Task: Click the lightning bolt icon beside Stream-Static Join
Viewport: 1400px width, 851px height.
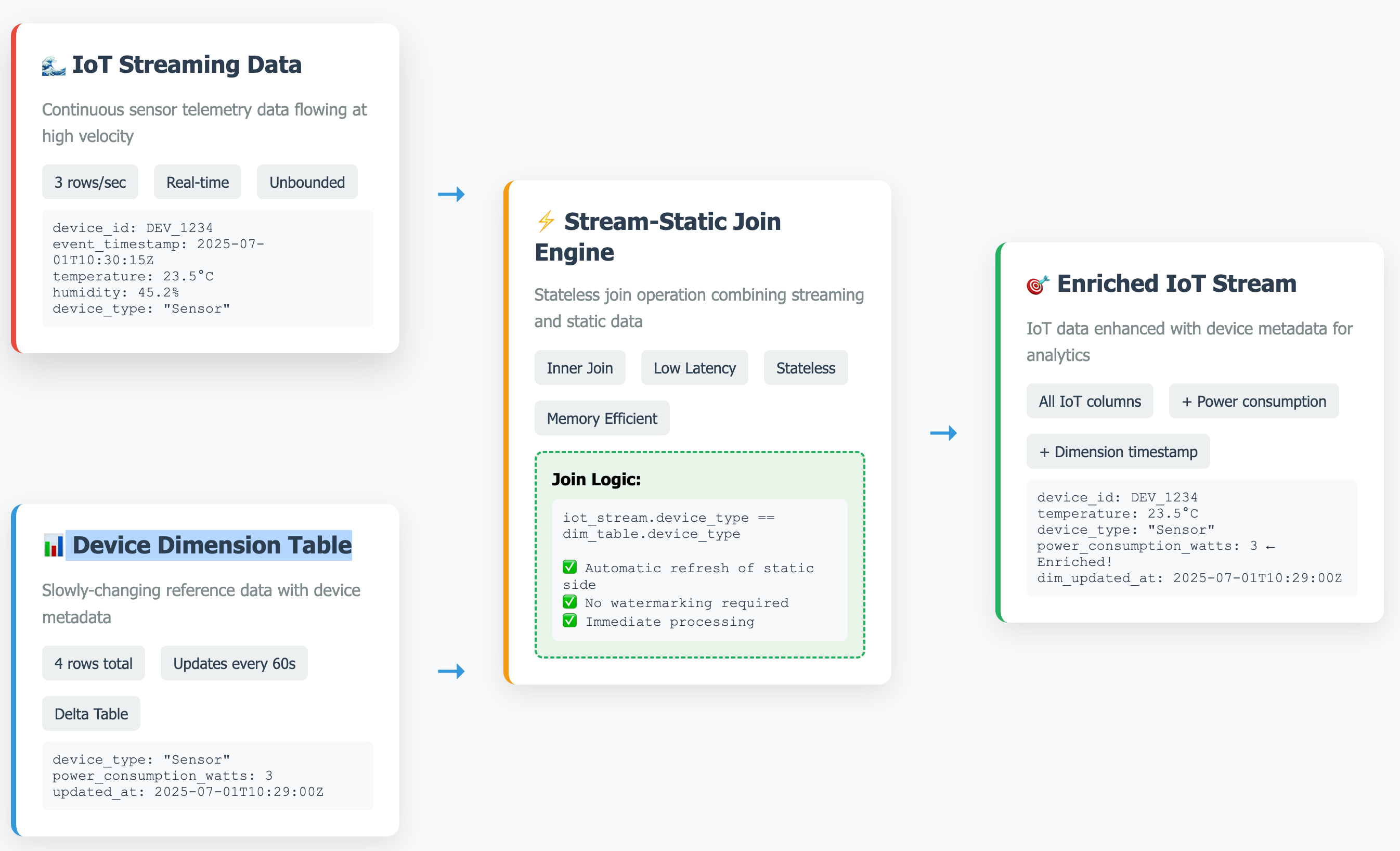Action: (x=546, y=221)
